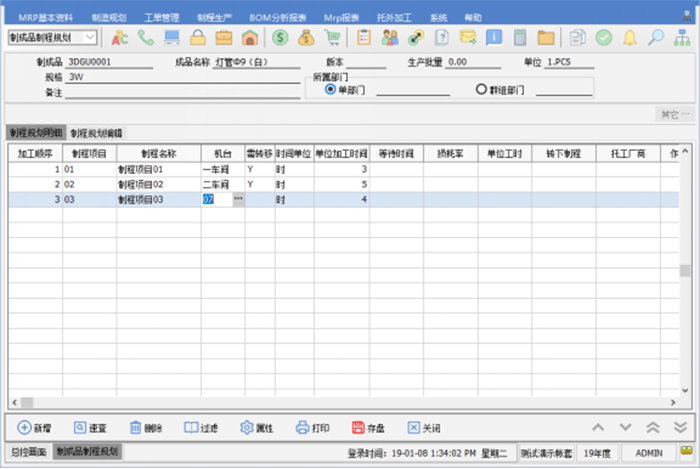Click the house icon in toolbar

(x=250, y=37)
